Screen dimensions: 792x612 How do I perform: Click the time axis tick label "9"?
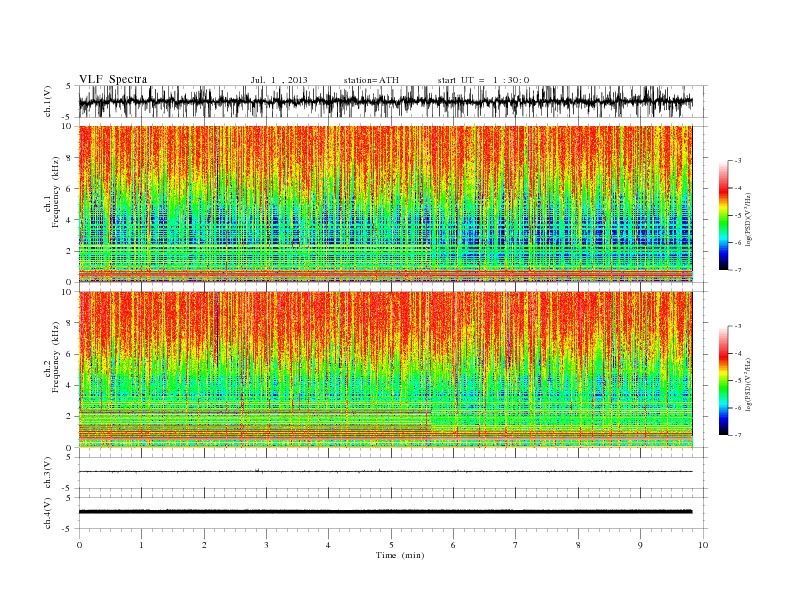(640, 545)
